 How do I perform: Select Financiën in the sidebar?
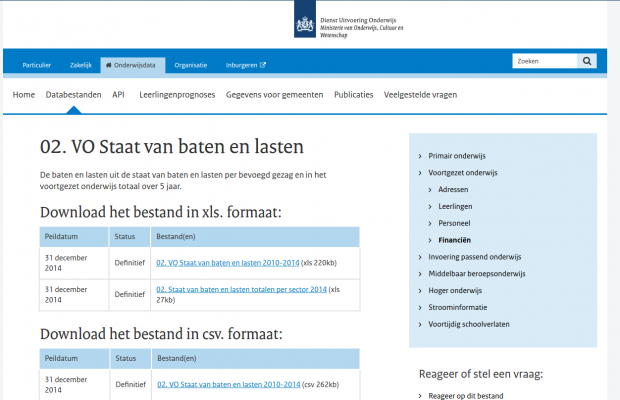(x=454, y=240)
